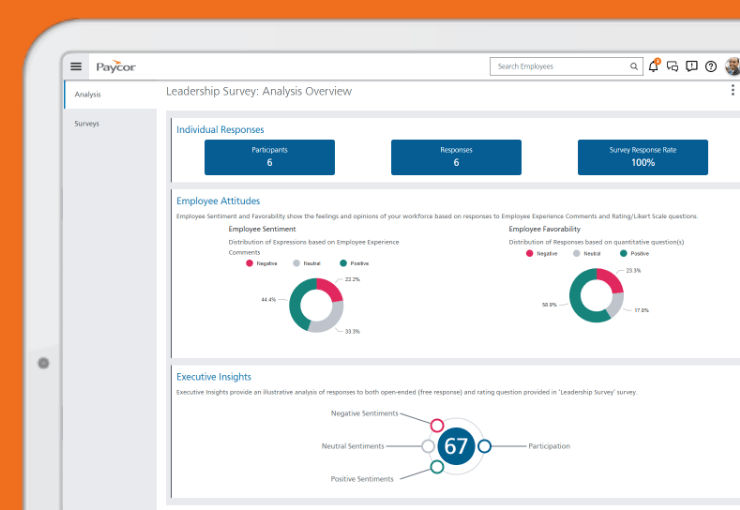Viewport: 740px width, 510px height.
Task: Click the Leadership Survey: Analysis Overview title
Action: (x=259, y=91)
